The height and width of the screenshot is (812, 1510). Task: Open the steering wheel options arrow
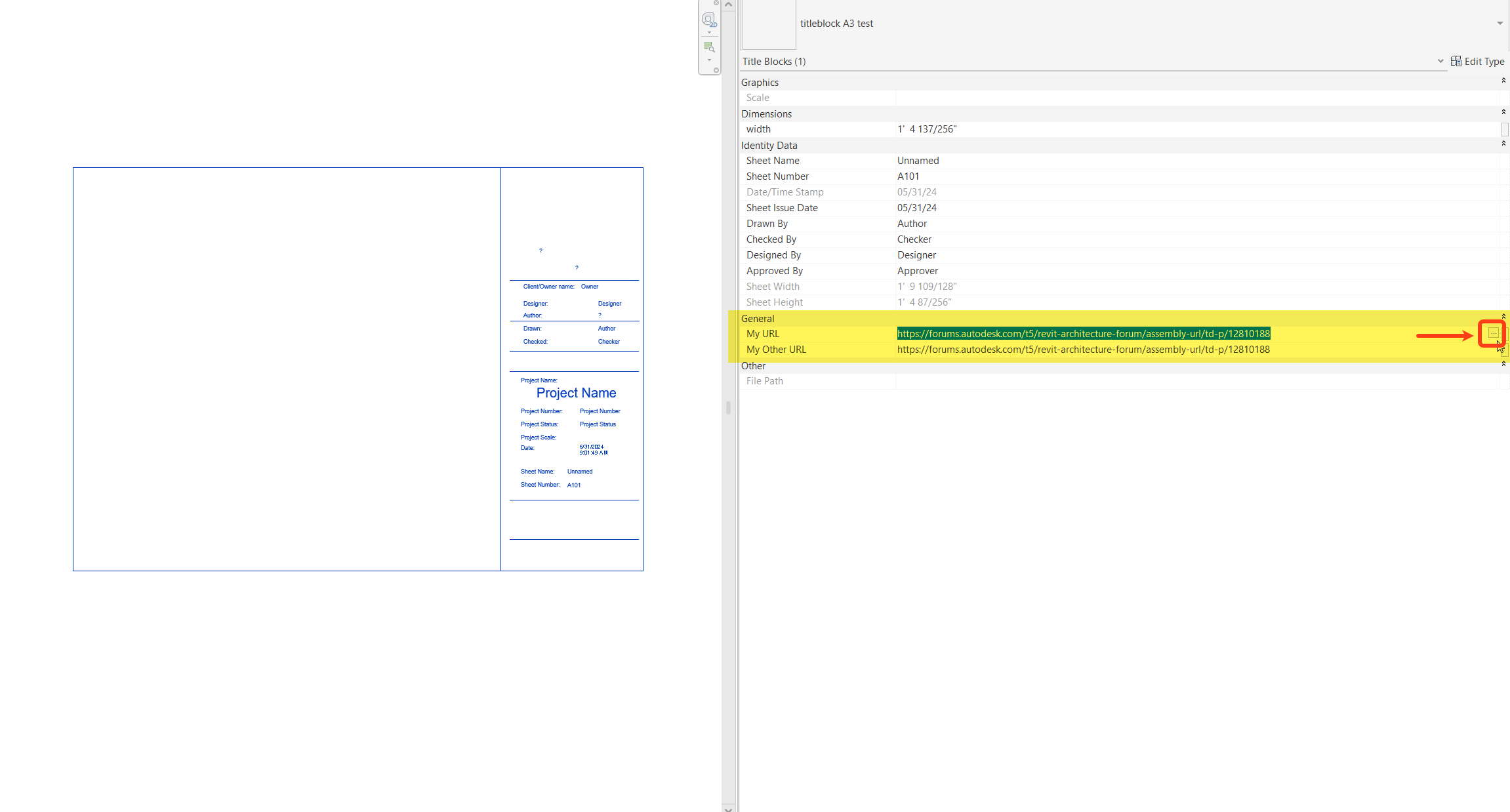tap(709, 32)
